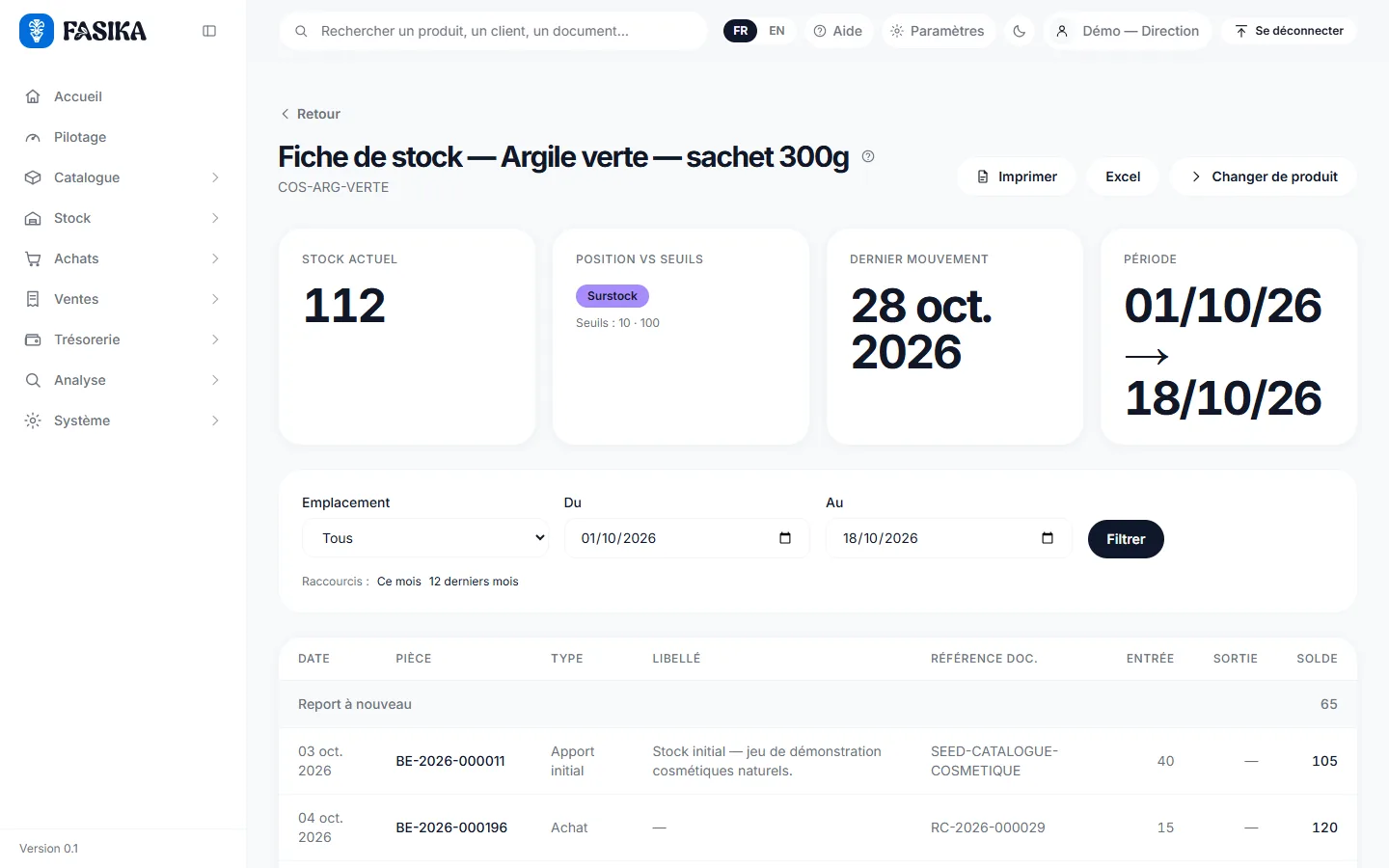This screenshot has height=868, width=1389.
Task: Click piece BE-2026-000196 in table
Action: (451, 827)
